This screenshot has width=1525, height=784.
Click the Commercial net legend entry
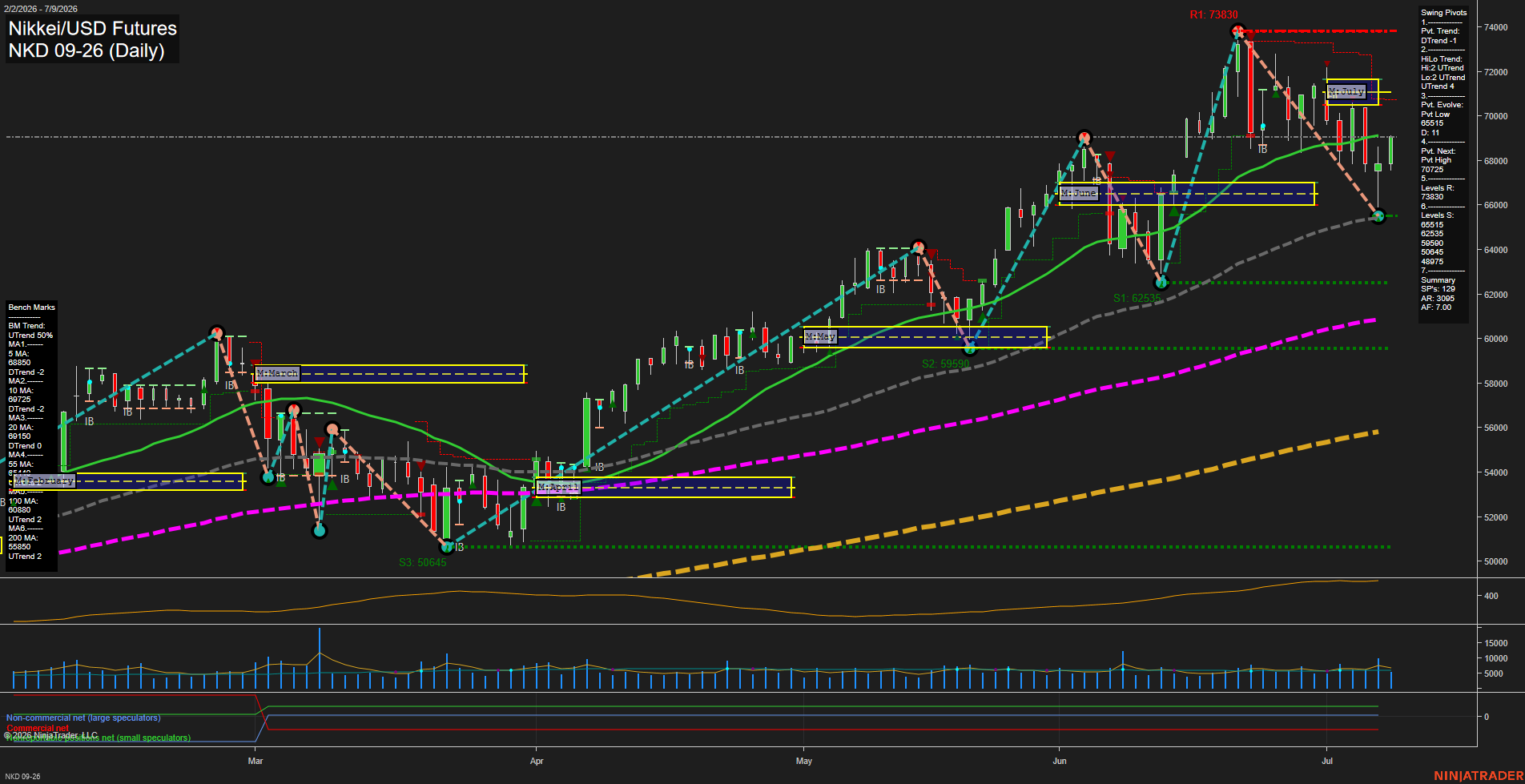[x=38, y=728]
